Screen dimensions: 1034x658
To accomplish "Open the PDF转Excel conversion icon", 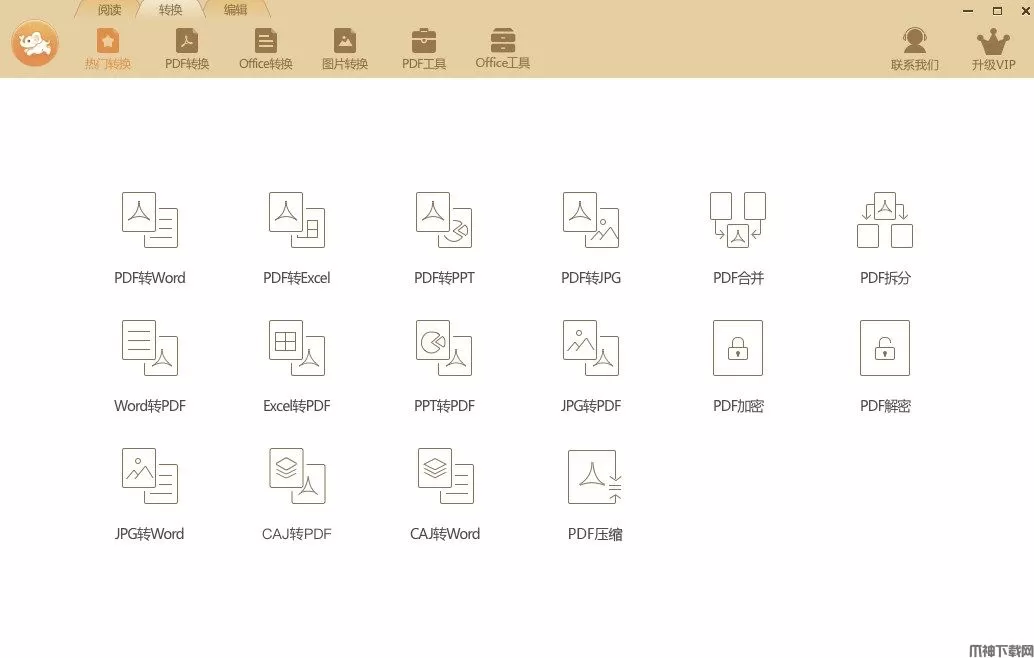I will [297, 220].
